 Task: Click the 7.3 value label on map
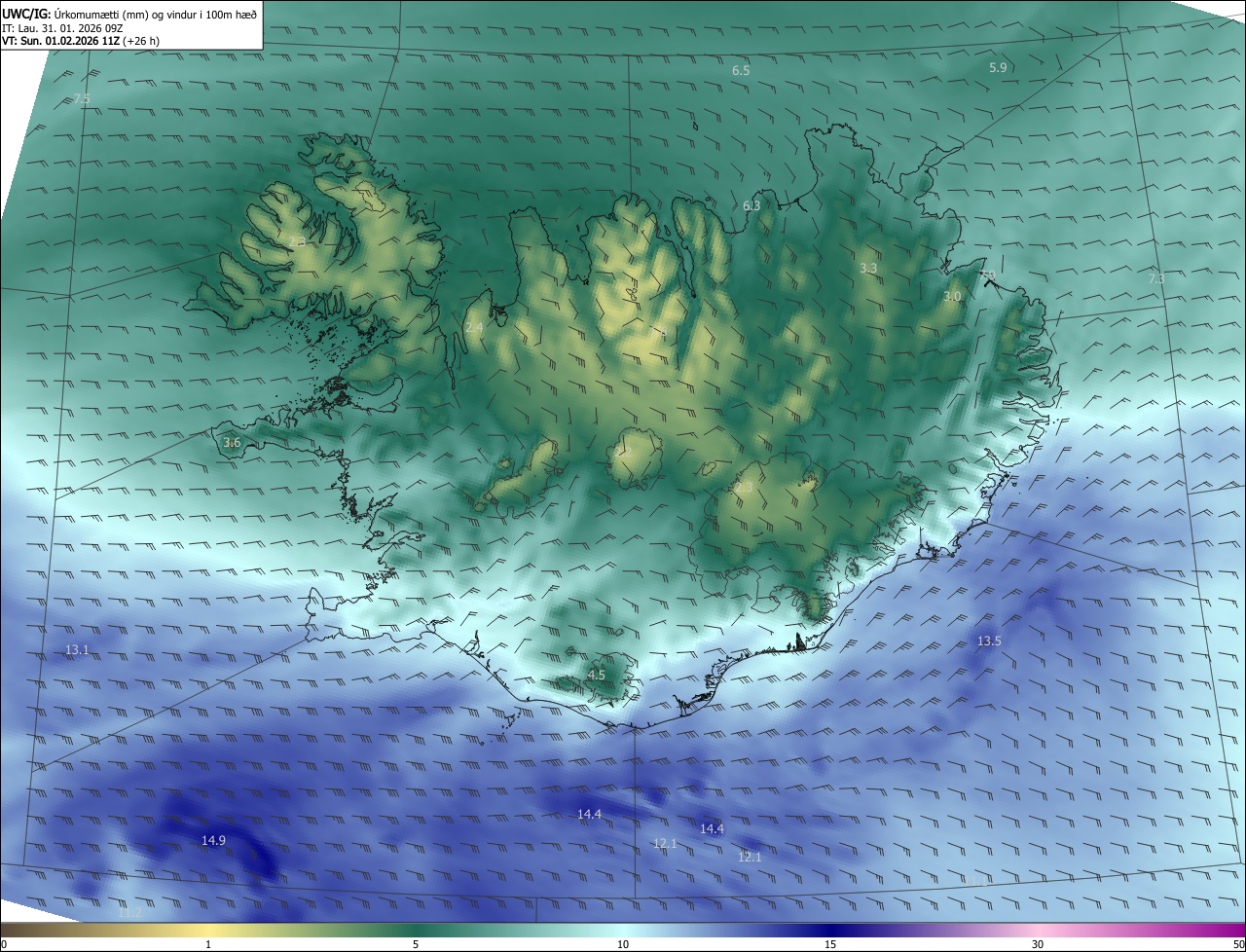[x=1156, y=278]
